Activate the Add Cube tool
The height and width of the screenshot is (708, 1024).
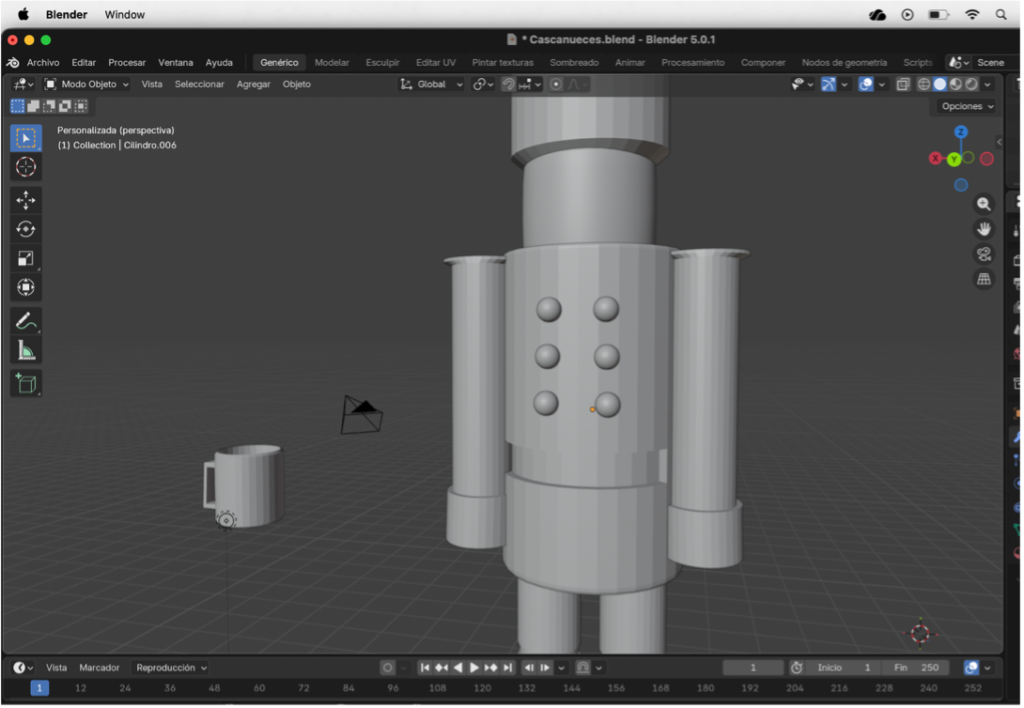[x=25, y=382]
